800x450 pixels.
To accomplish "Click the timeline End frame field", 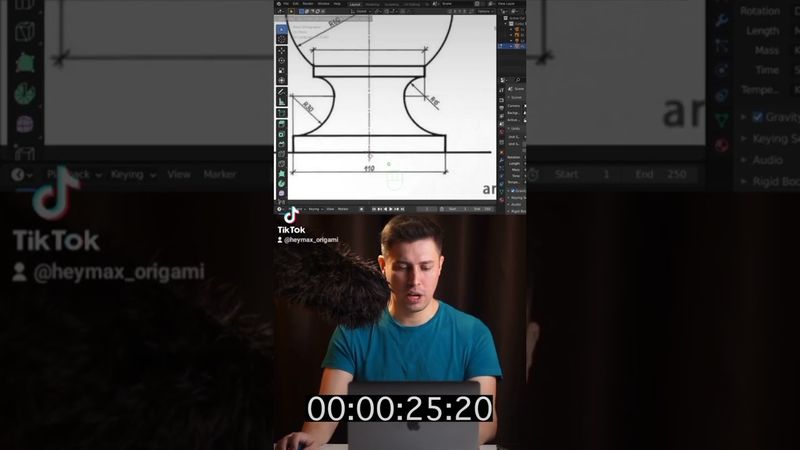I will click(482, 209).
